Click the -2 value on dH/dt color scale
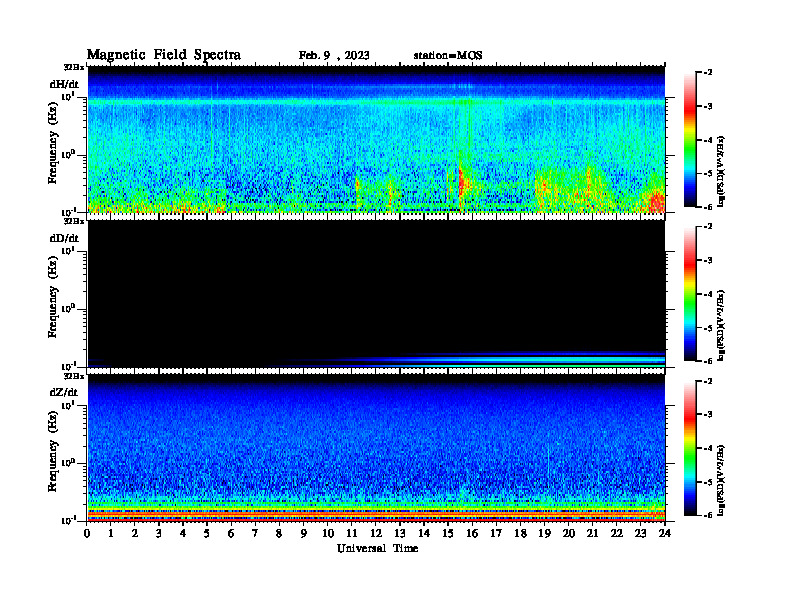 [708, 73]
